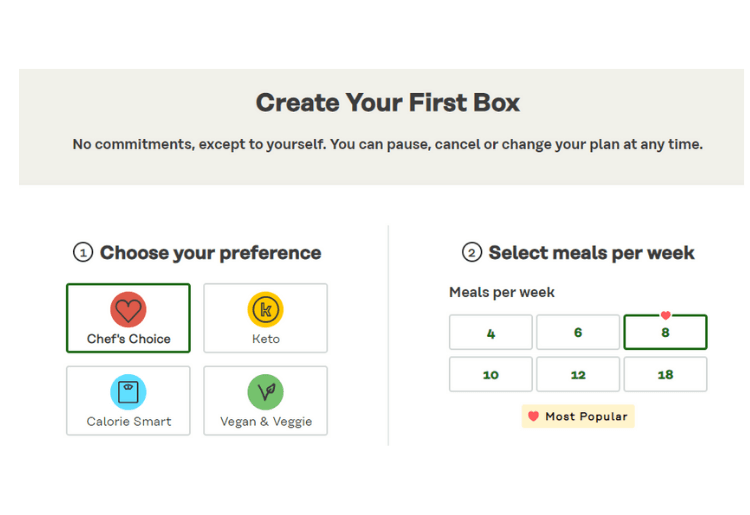Click the Keto yellow K icon

click(x=265, y=310)
